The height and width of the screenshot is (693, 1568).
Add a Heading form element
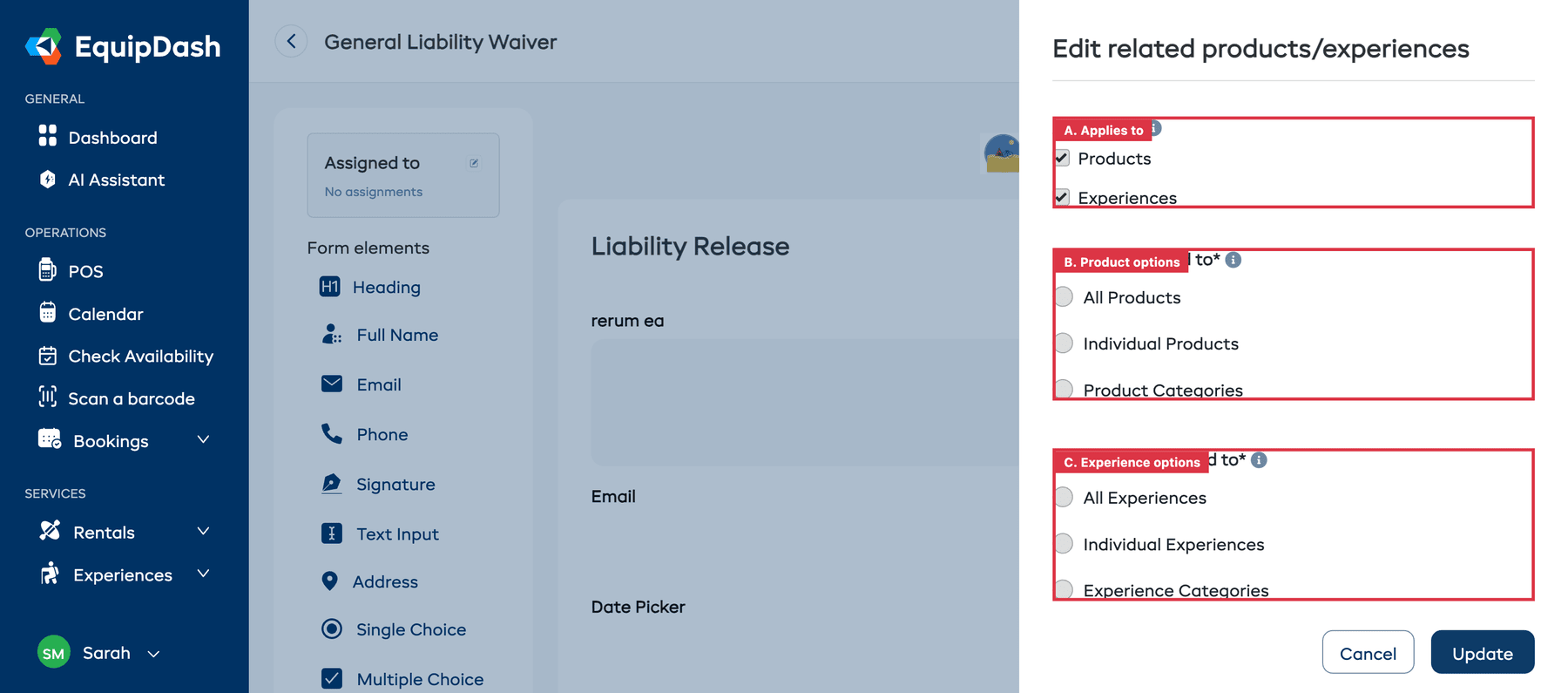click(x=386, y=287)
